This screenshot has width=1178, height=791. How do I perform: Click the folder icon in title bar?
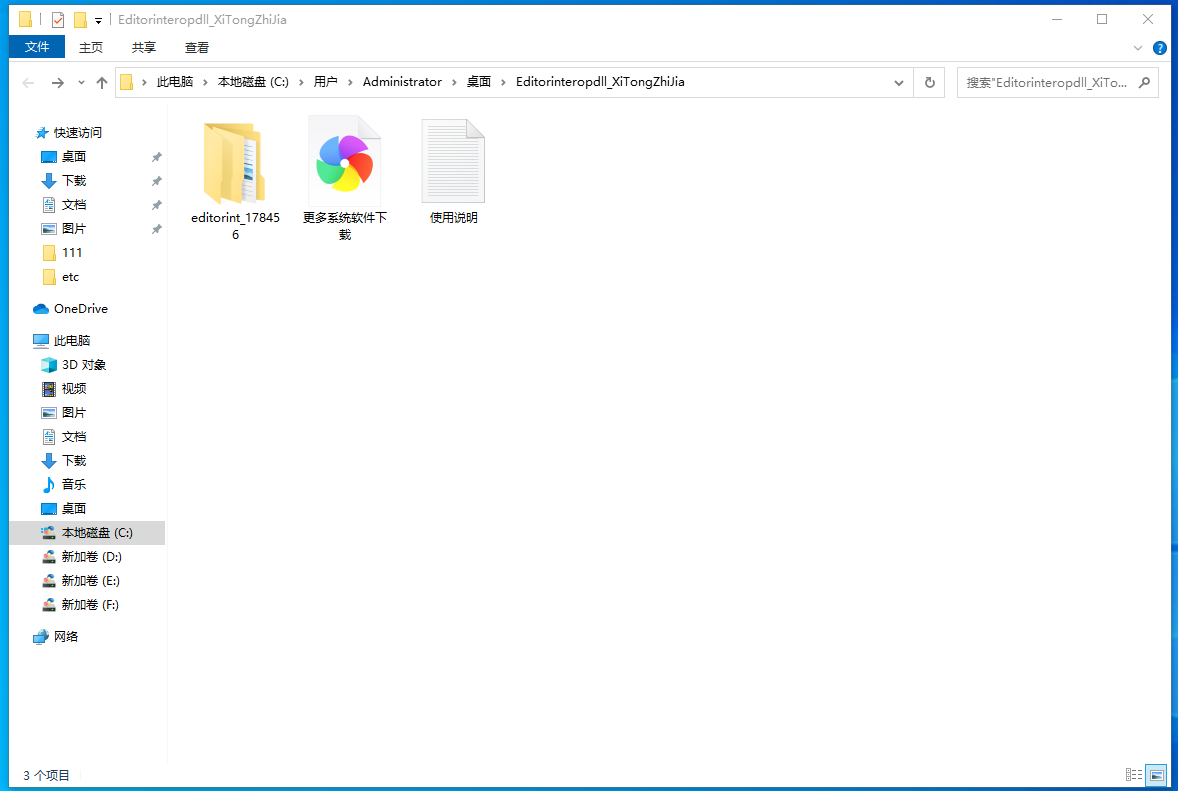[26, 20]
